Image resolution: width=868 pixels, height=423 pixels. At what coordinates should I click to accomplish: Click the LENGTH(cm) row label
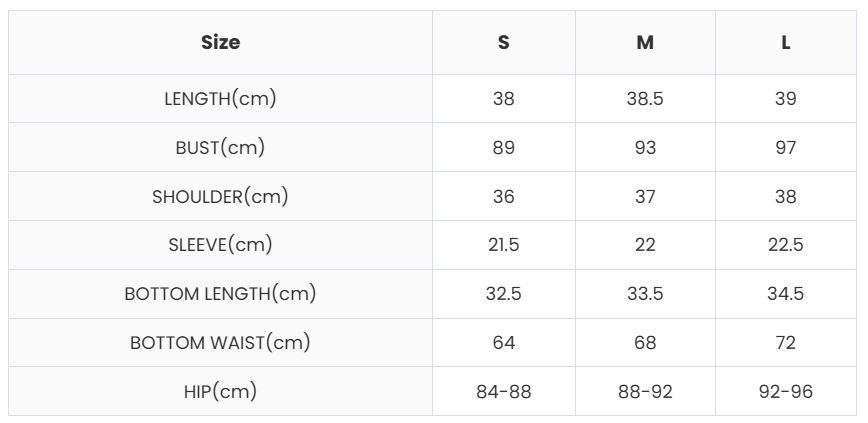click(x=220, y=99)
